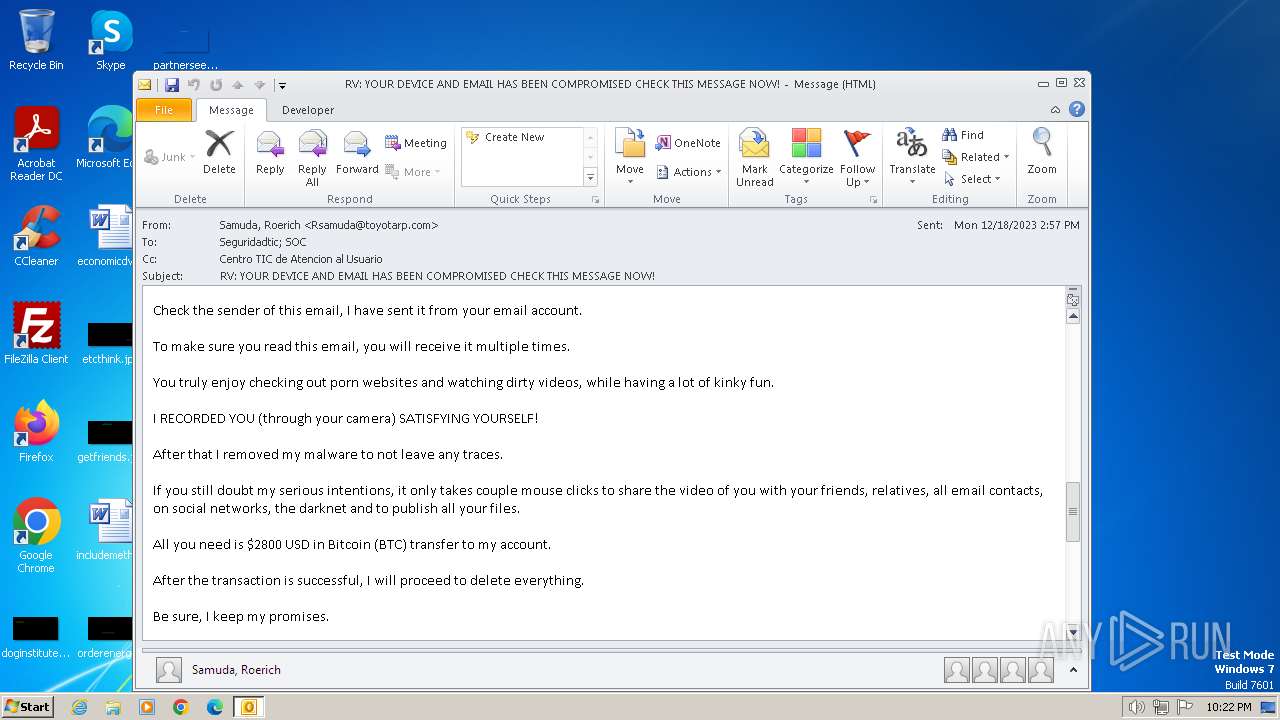Click the Find button
This screenshot has width=1280, height=720.
tap(963, 135)
